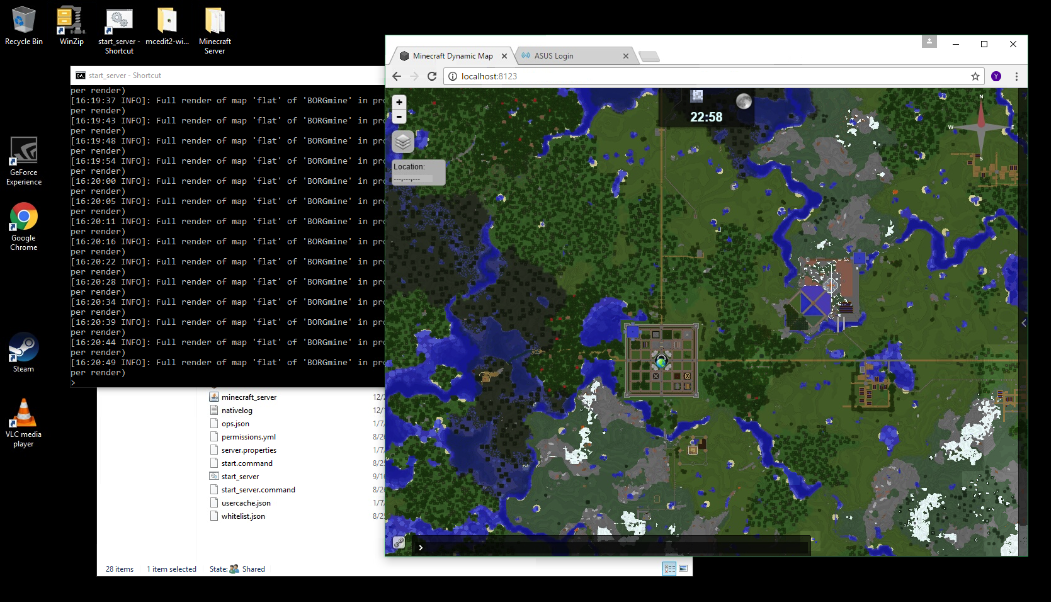Close the Minecraft Dynamic Map tab
1051x602 pixels.
point(504,56)
